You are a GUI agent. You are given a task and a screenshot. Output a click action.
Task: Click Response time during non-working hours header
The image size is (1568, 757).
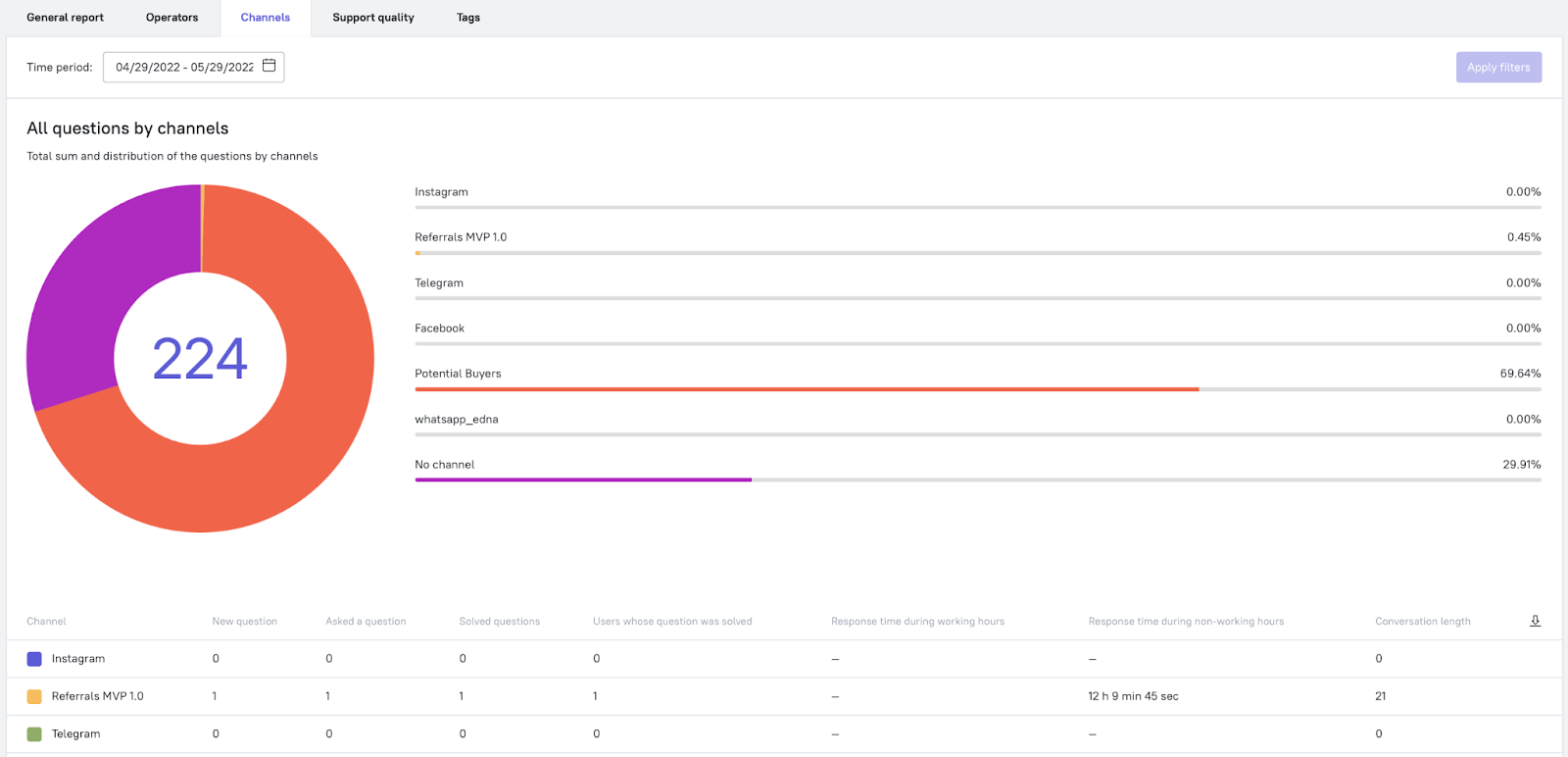[1186, 622]
